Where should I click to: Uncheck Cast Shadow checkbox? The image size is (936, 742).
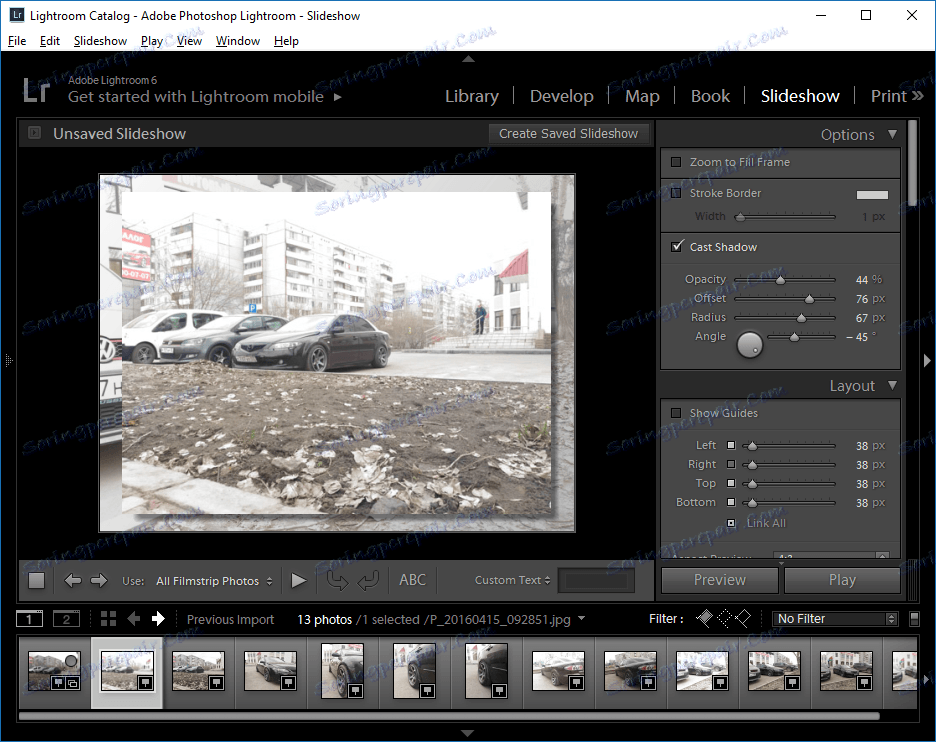click(x=676, y=247)
